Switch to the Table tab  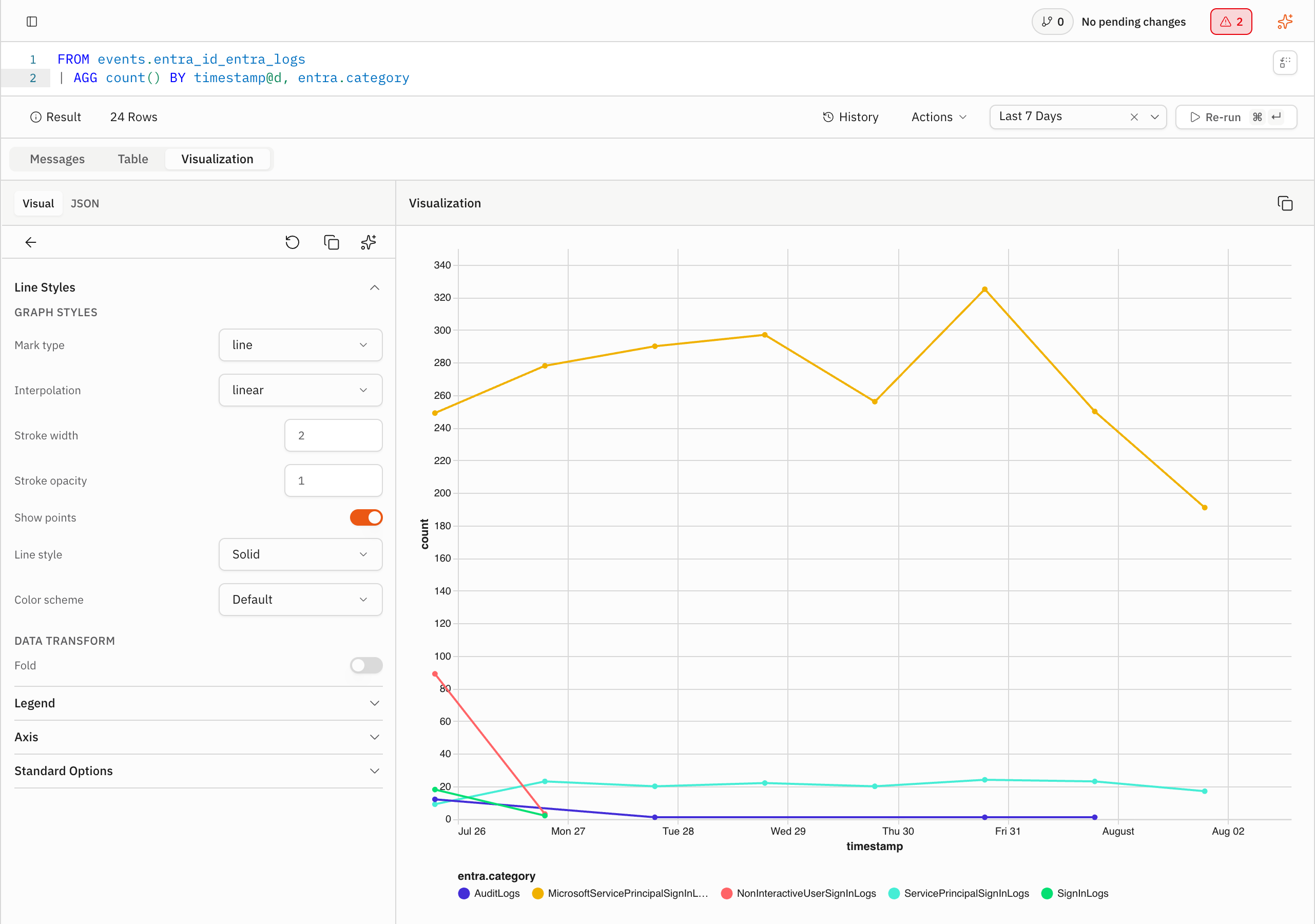click(x=133, y=159)
